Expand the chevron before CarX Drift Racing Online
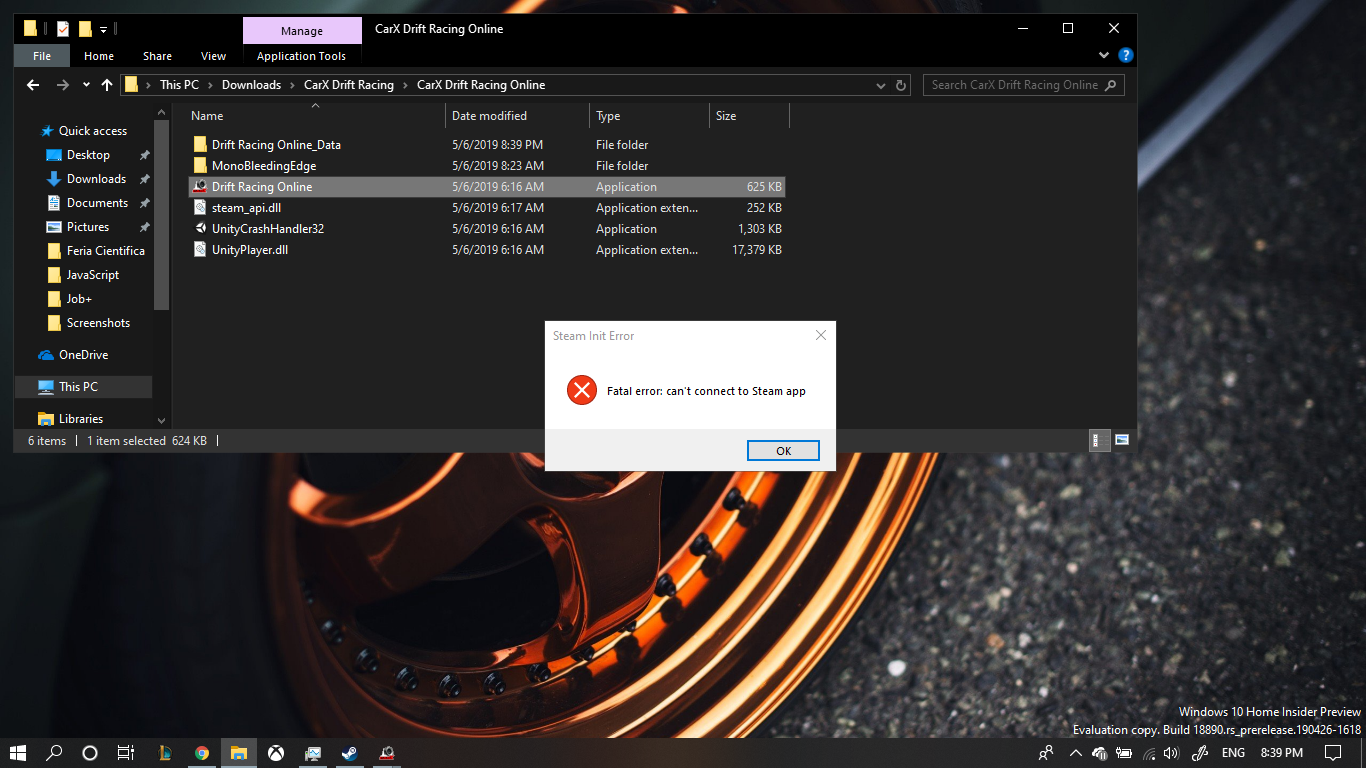Image resolution: width=1366 pixels, height=768 pixels. [x=405, y=85]
